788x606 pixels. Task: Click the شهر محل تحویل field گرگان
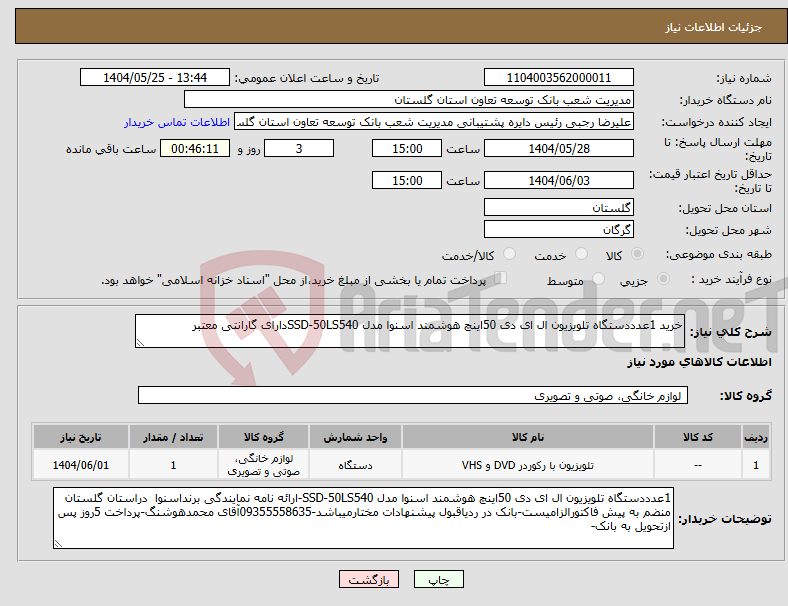[x=558, y=230]
